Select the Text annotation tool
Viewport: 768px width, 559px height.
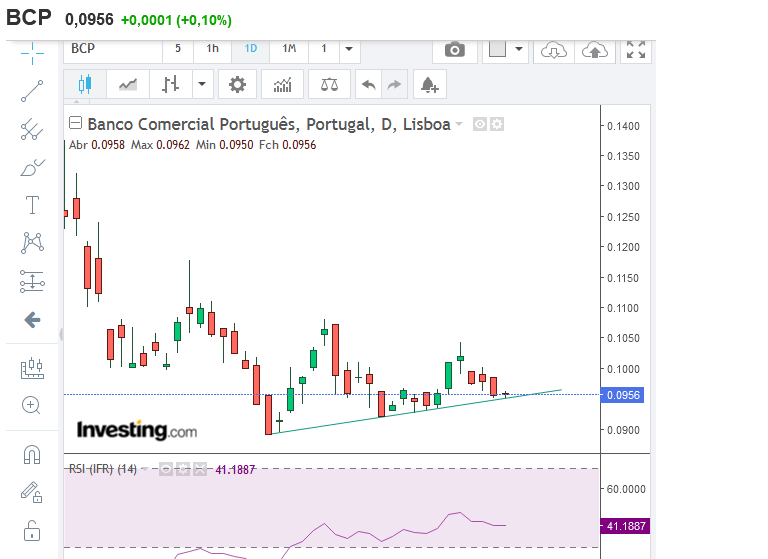coord(32,205)
